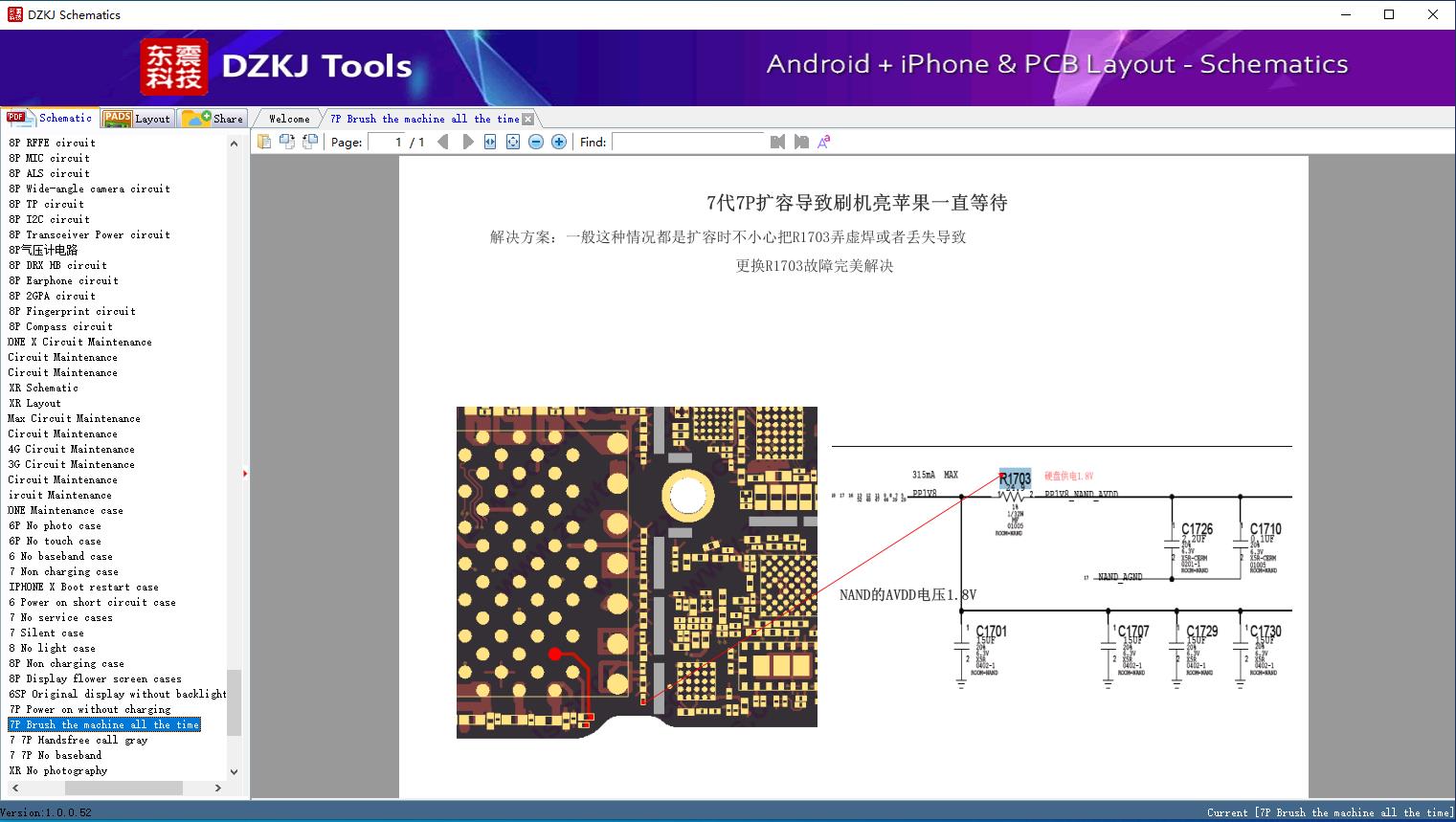Click the down arrow of the list scrollbar

click(234, 771)
